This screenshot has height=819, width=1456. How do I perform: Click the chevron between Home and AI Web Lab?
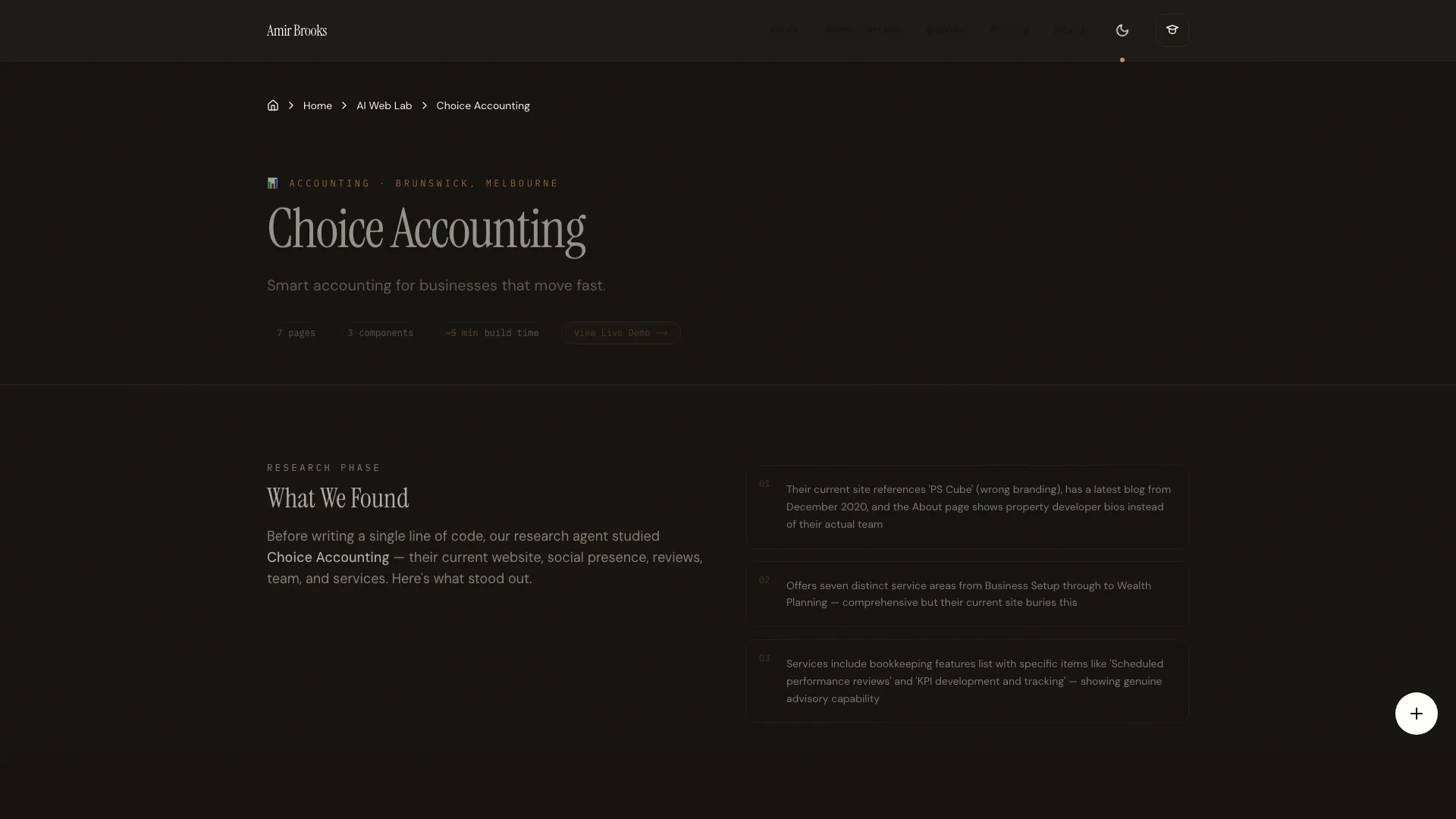344,105
